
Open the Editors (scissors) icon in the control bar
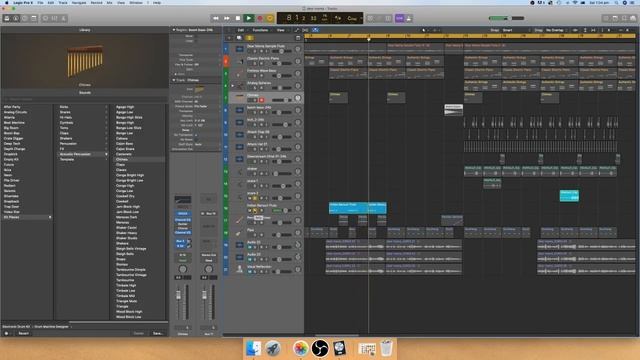64,18
